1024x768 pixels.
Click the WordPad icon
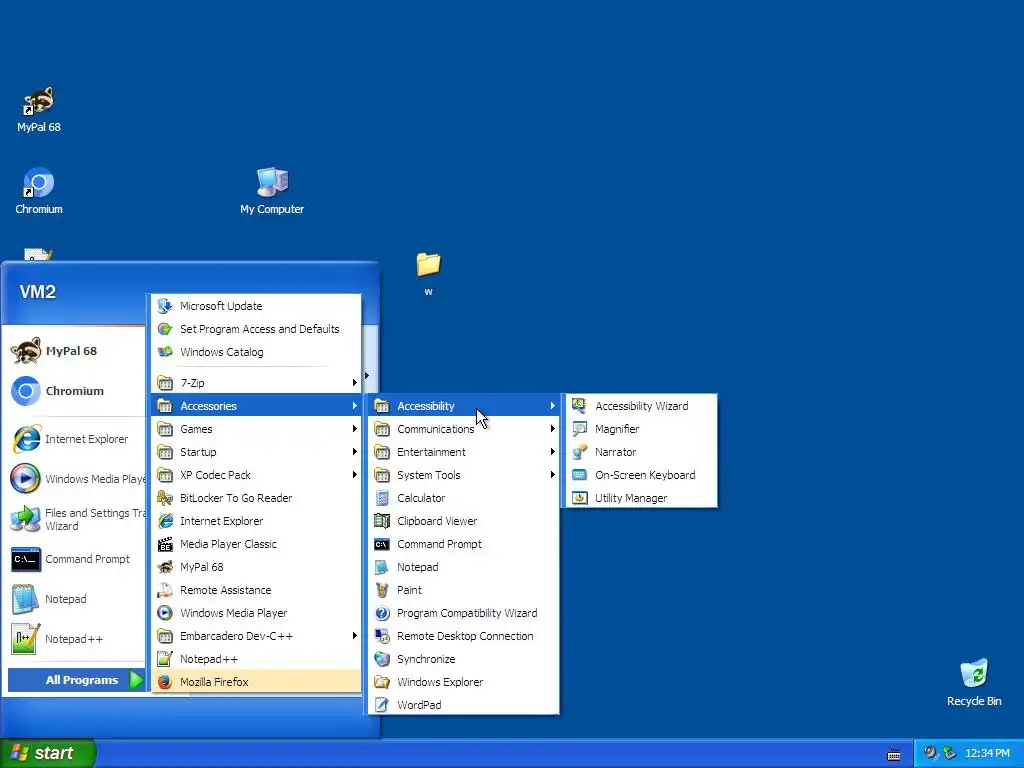(382, 705)
